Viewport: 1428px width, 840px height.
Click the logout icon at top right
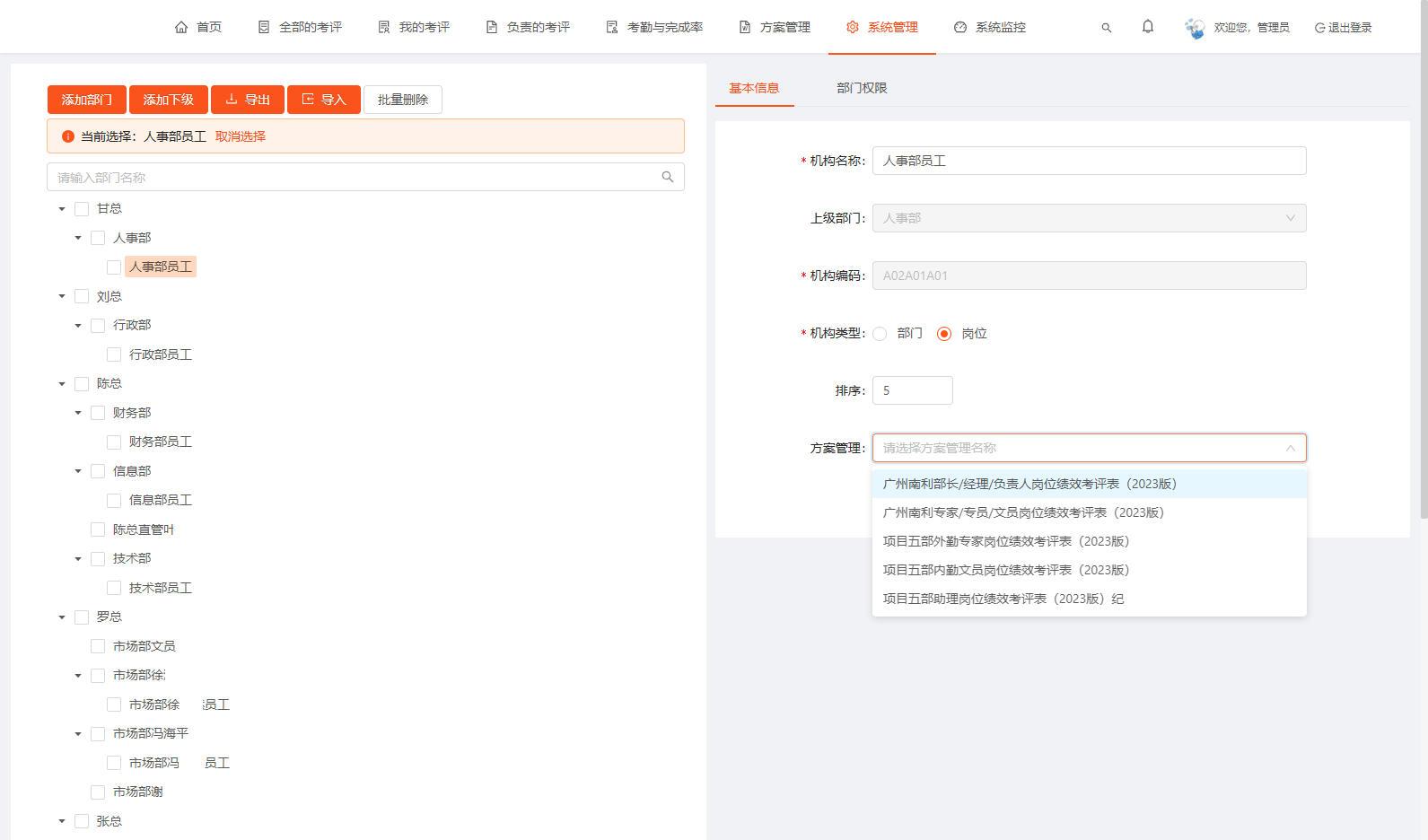click(x=1319, y=28)
